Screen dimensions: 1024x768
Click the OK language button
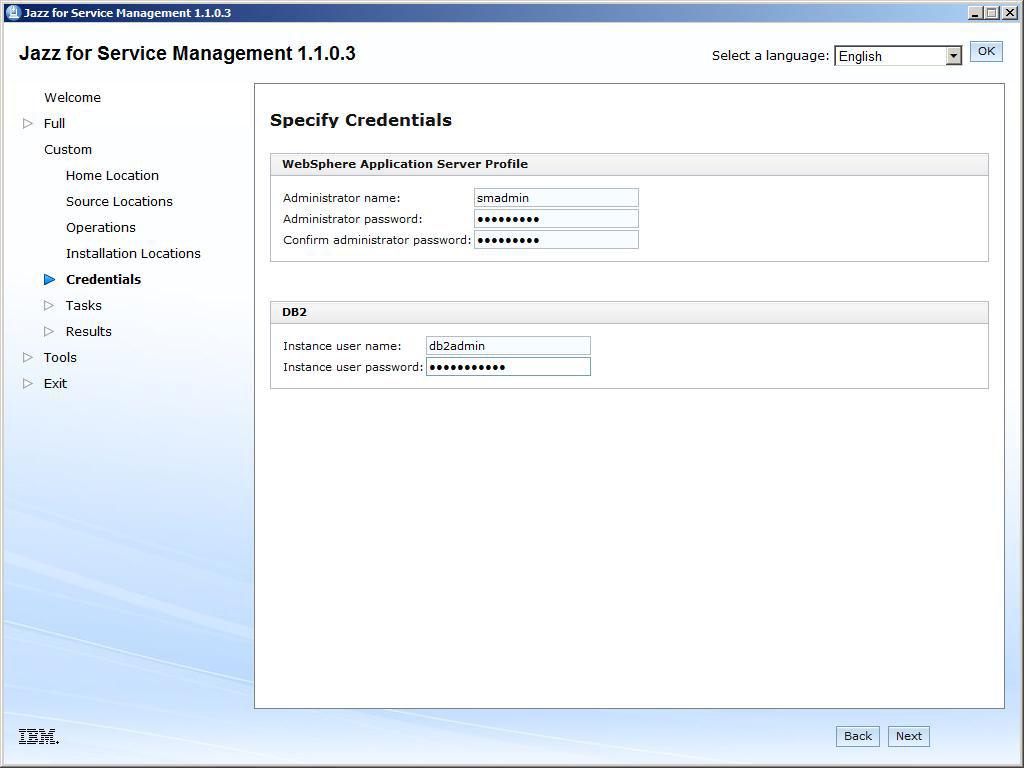[986, 52]
